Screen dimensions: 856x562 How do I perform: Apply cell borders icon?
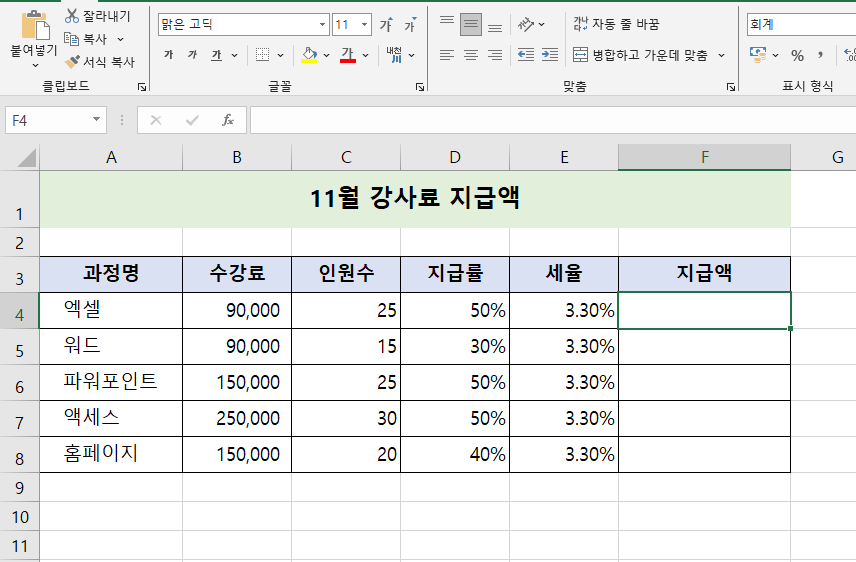tap(263, 55)
